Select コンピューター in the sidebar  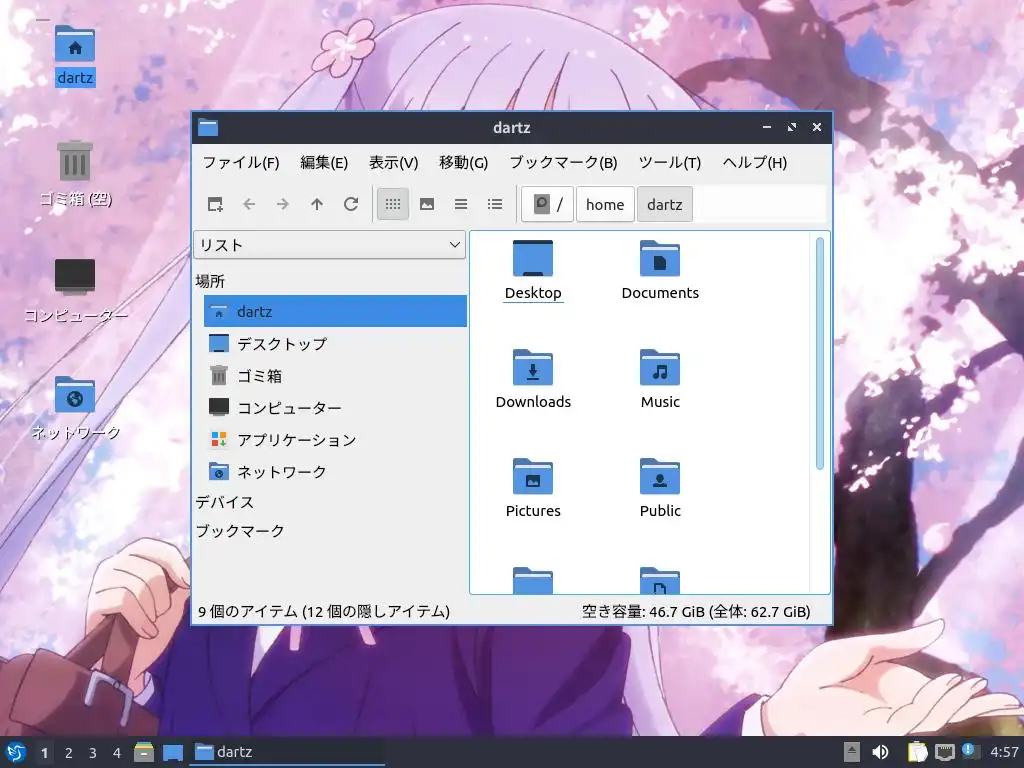pyautogui.click(x=335, y=408)
